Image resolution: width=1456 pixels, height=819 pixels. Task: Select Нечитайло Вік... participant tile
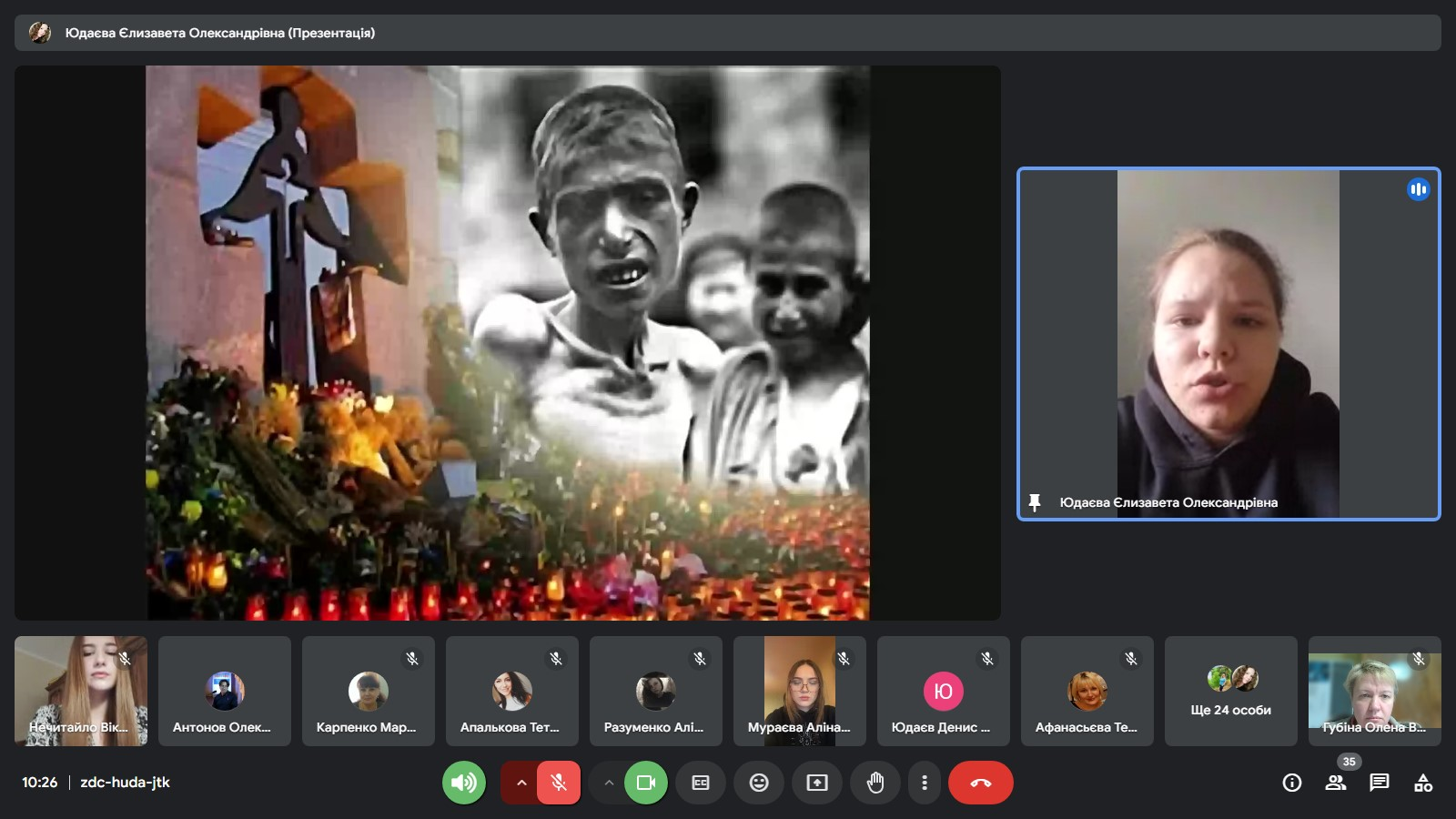click(81, 691)
